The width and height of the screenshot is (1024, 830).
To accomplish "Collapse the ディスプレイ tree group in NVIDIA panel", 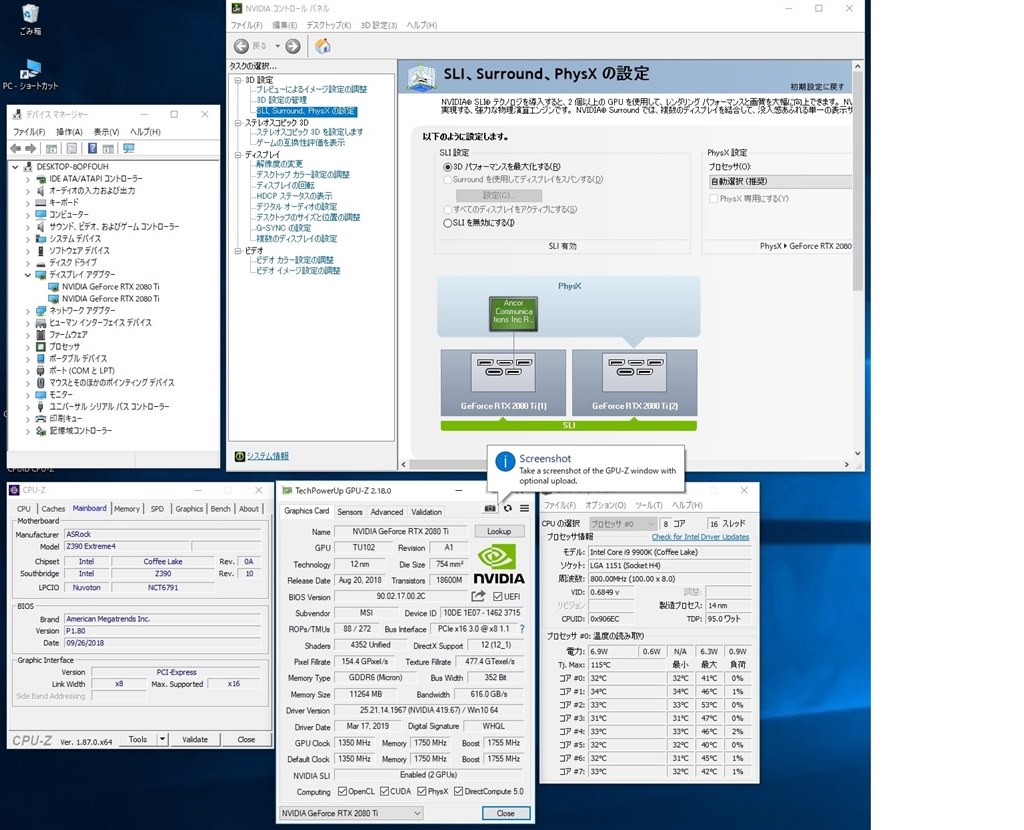I will 238,155.
